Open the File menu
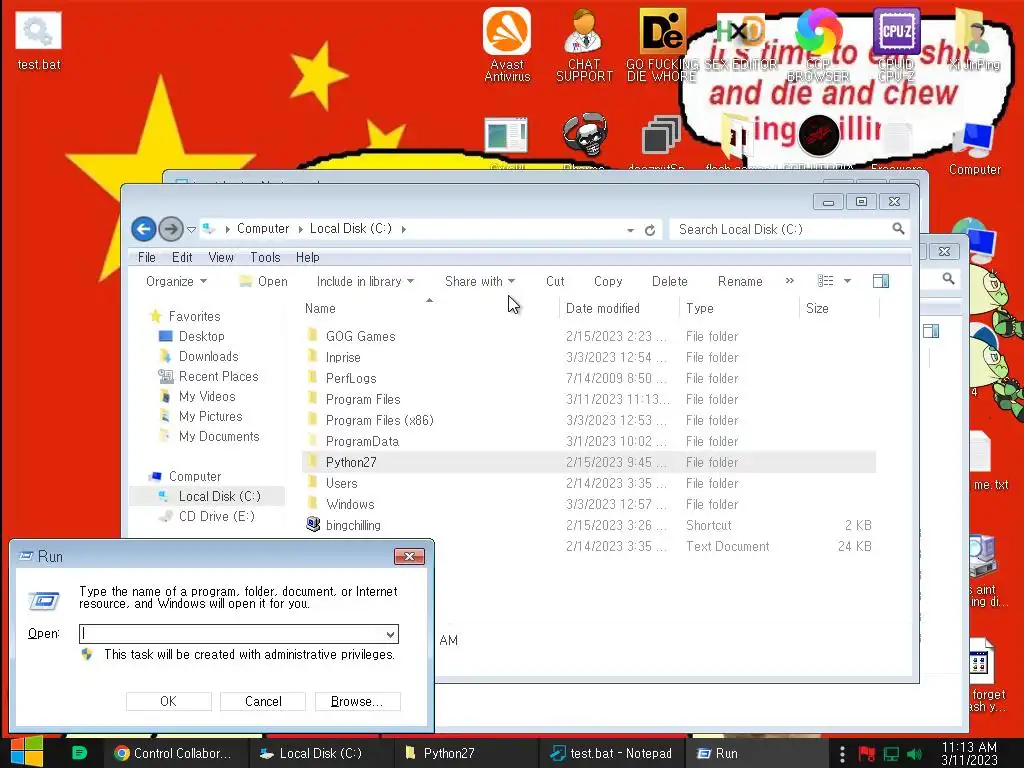1024x768 pixels. pyautogui.click(x=146, y=257)
